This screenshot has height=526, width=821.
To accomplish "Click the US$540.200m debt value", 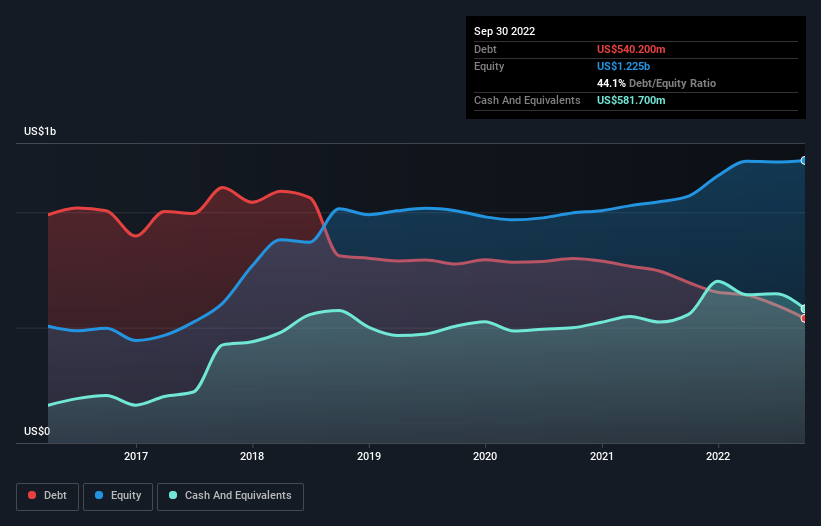I will (631, 49).
